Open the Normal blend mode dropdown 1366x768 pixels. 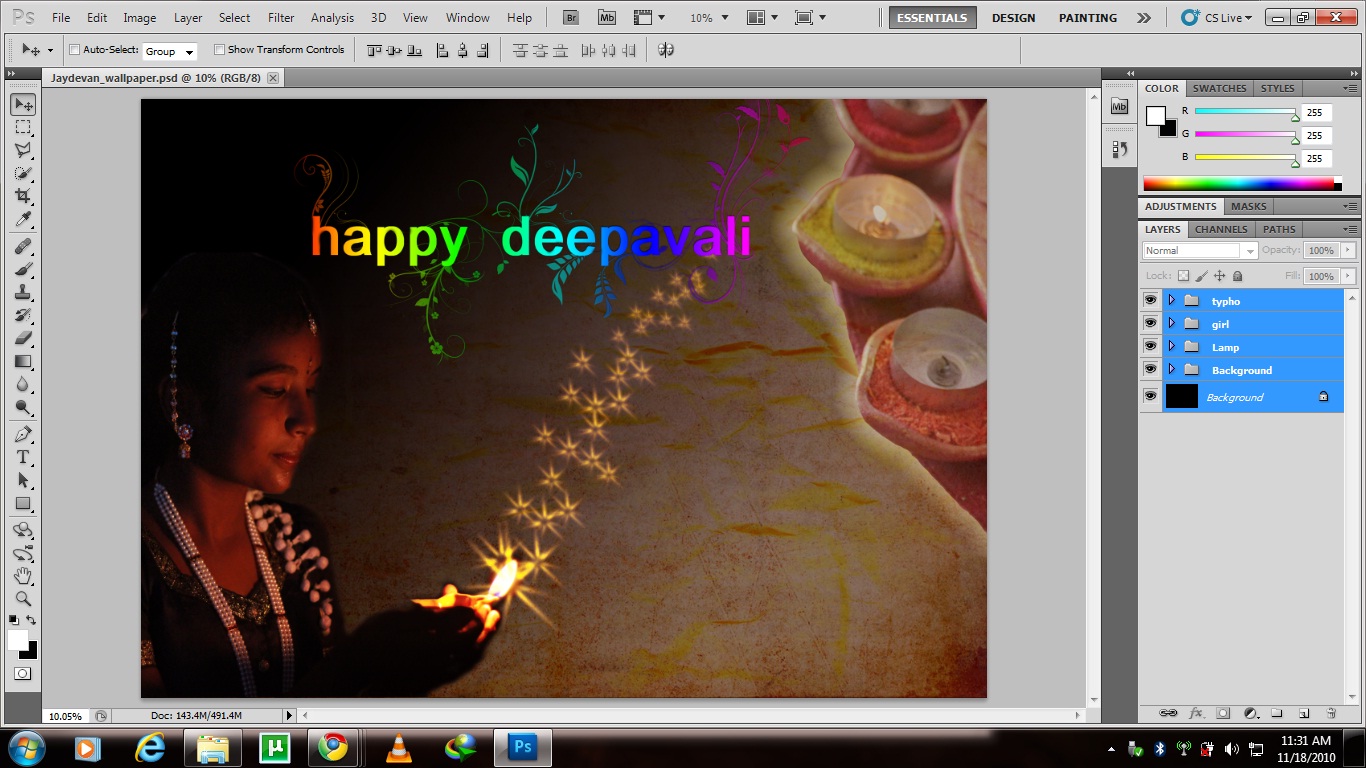click(1199, 251)
